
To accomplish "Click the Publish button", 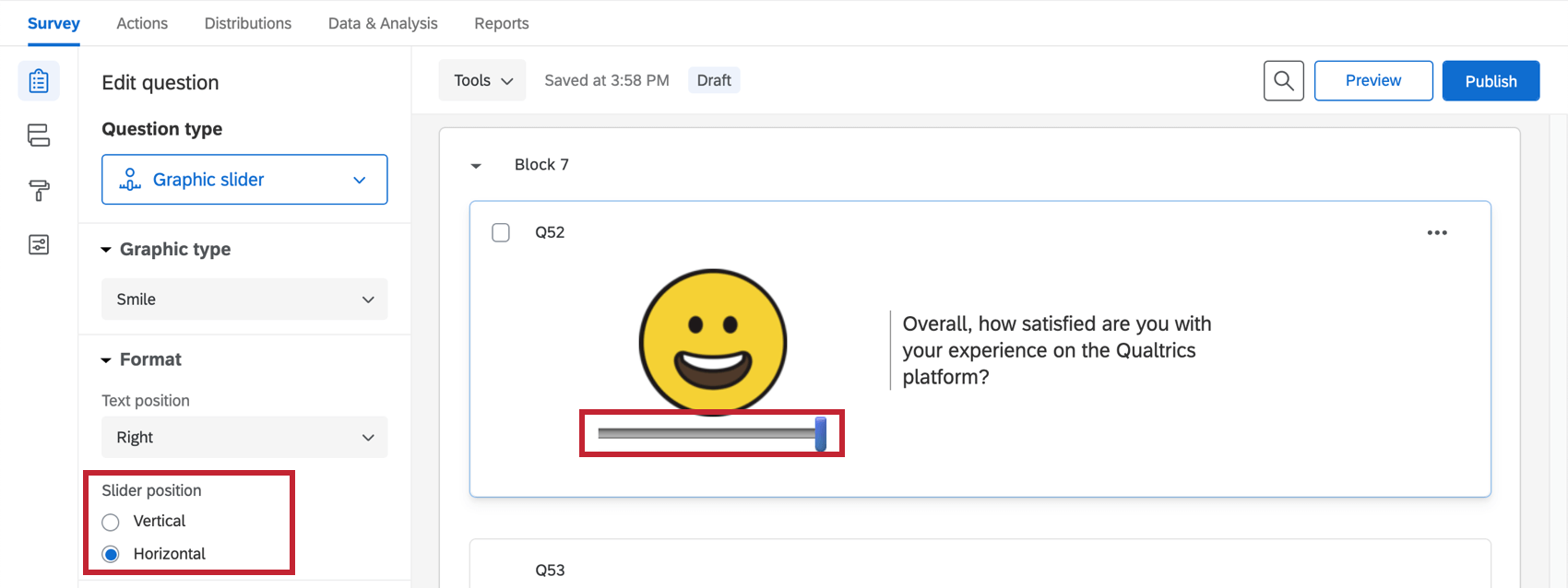I will (1491, 81).
